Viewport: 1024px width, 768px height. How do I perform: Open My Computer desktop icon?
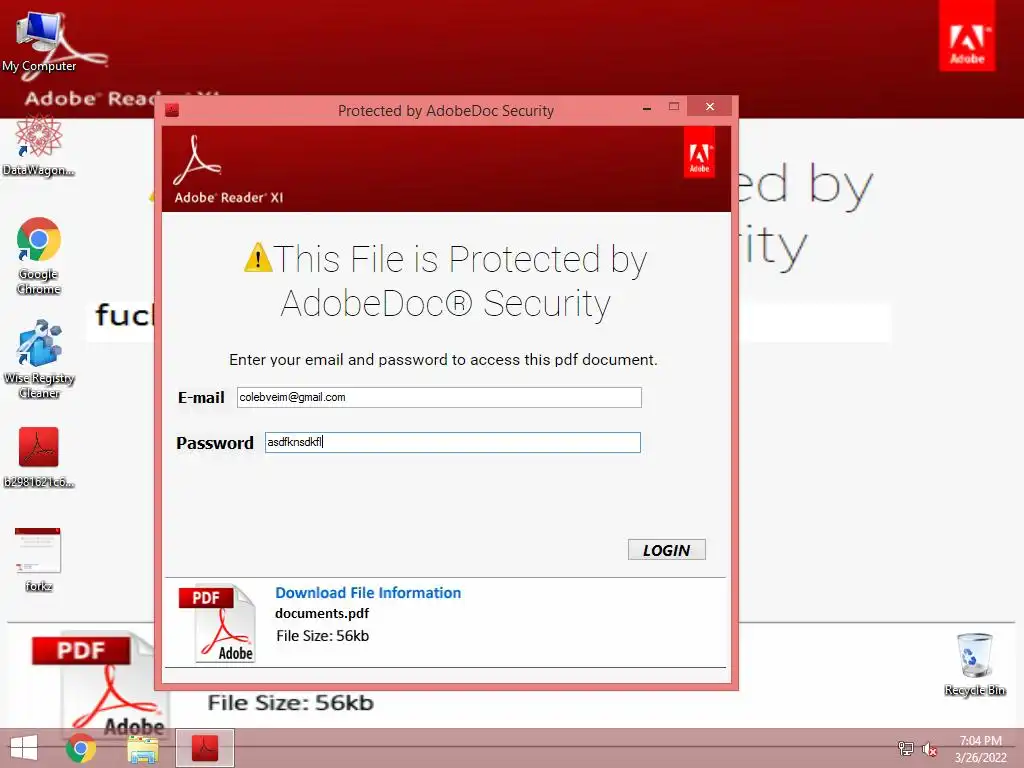pyautogui.click(x=39, y=42)
